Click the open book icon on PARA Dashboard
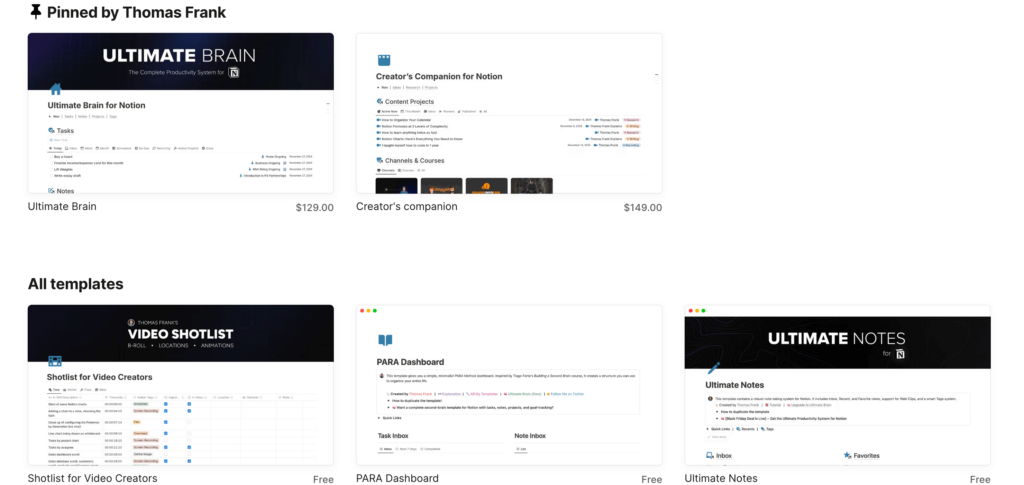The height and width of the screenshot is (485, 1024). tap(385, 341)
